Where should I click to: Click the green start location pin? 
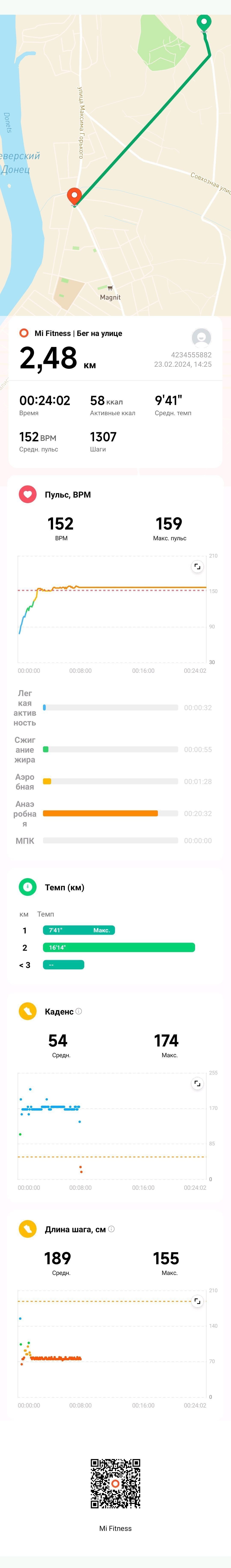click(204, 23)
